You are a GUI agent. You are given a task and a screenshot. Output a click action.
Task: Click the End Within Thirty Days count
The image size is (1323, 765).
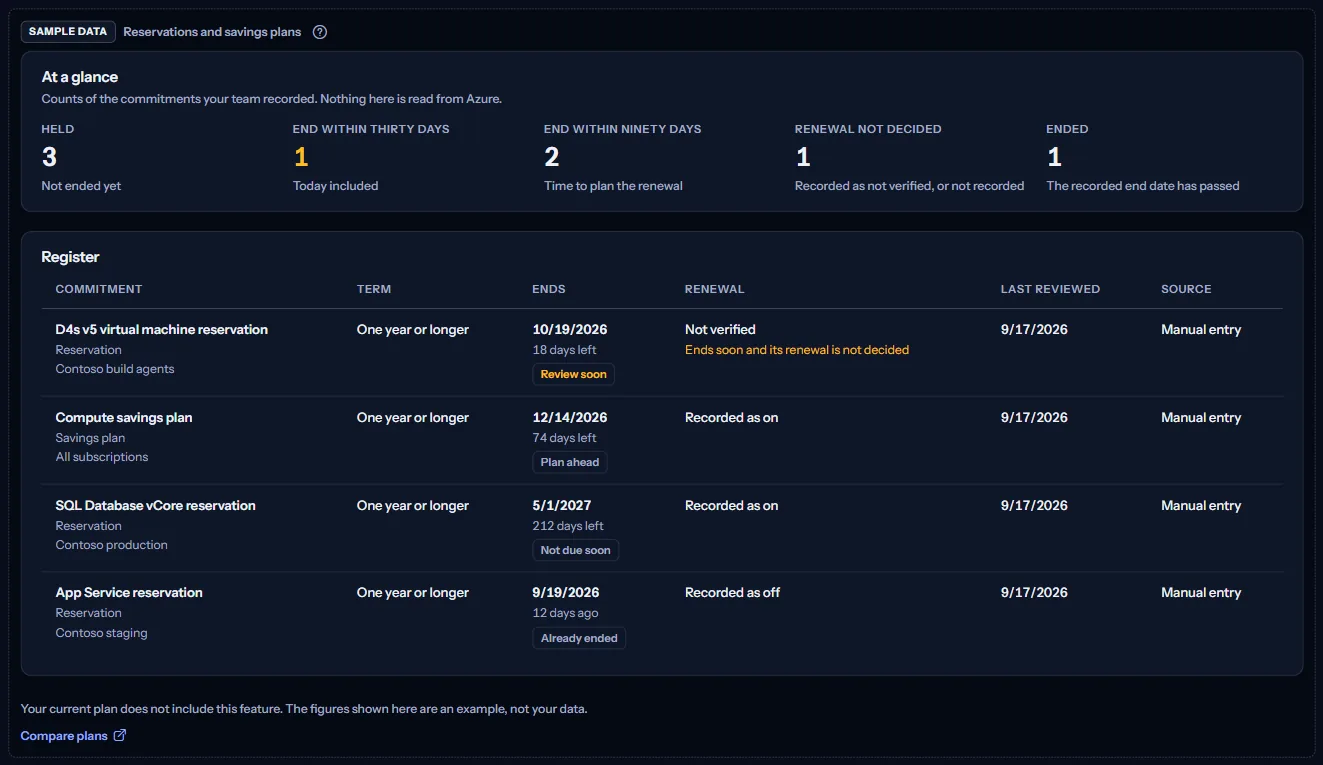(x=301, y=157)
